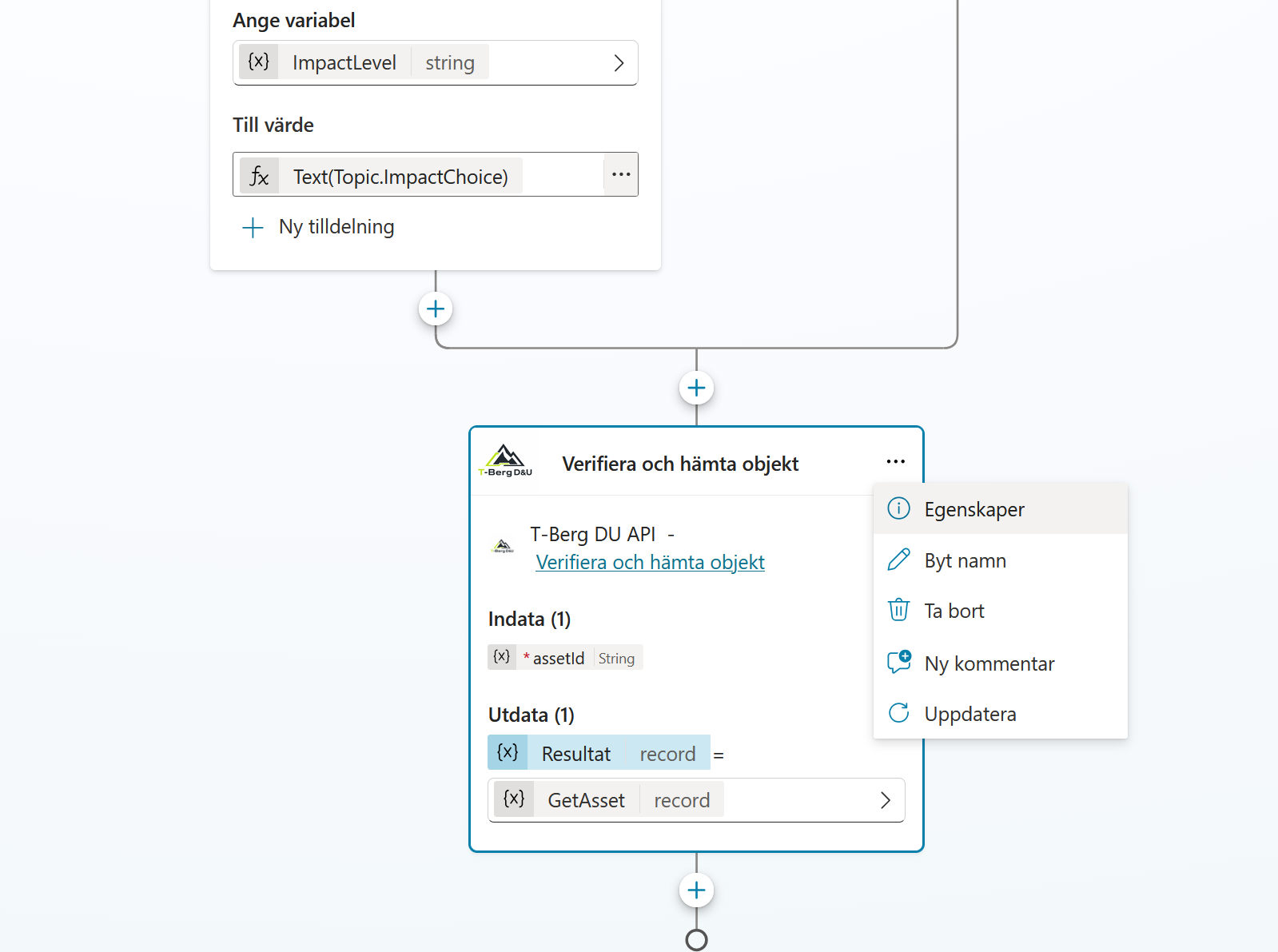This screenshot has height=952, width=1278.
Task: Click the end-of-flow circle node
Action: coord(696,940)
